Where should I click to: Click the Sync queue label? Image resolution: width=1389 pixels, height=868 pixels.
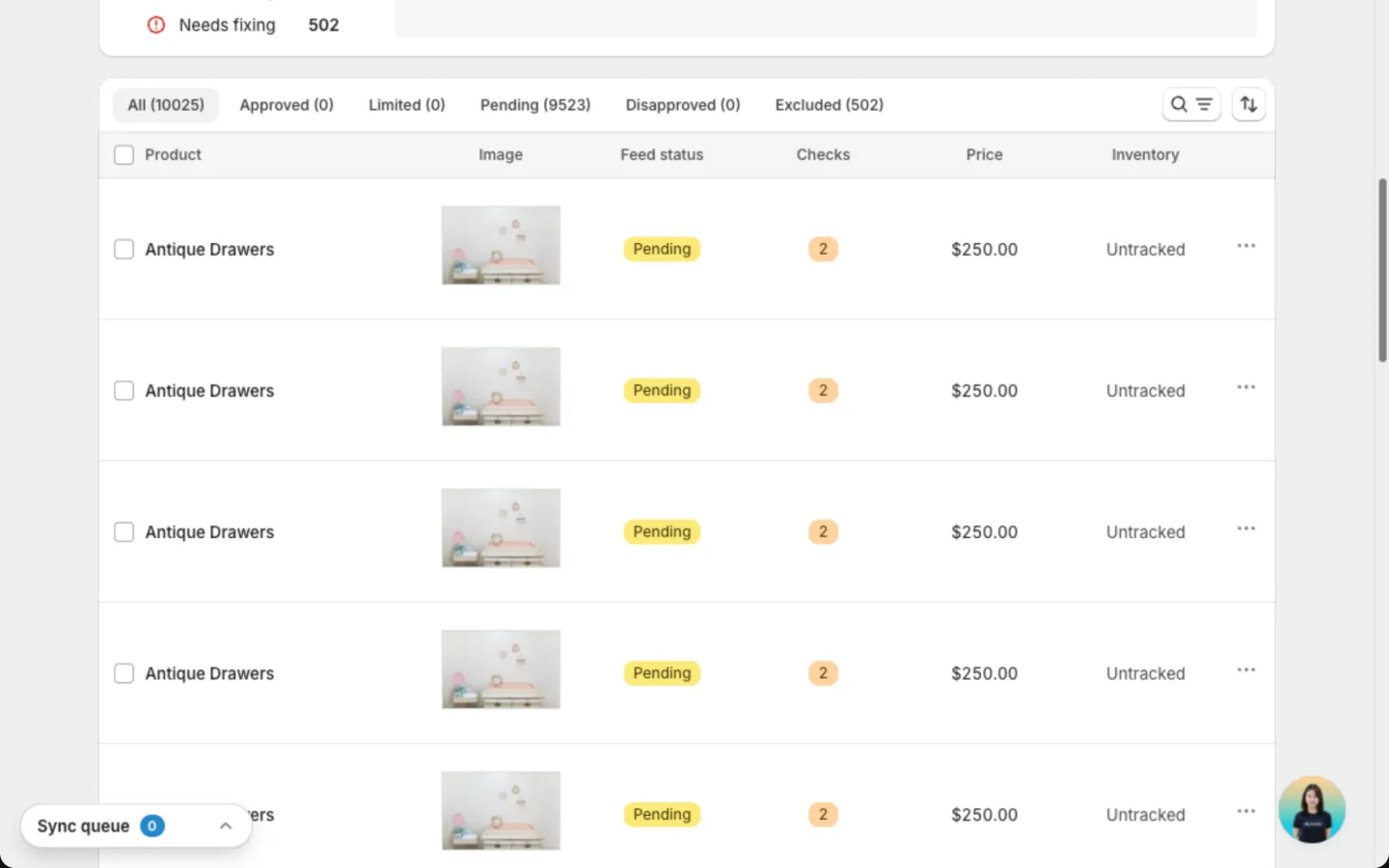coord(83,827)
